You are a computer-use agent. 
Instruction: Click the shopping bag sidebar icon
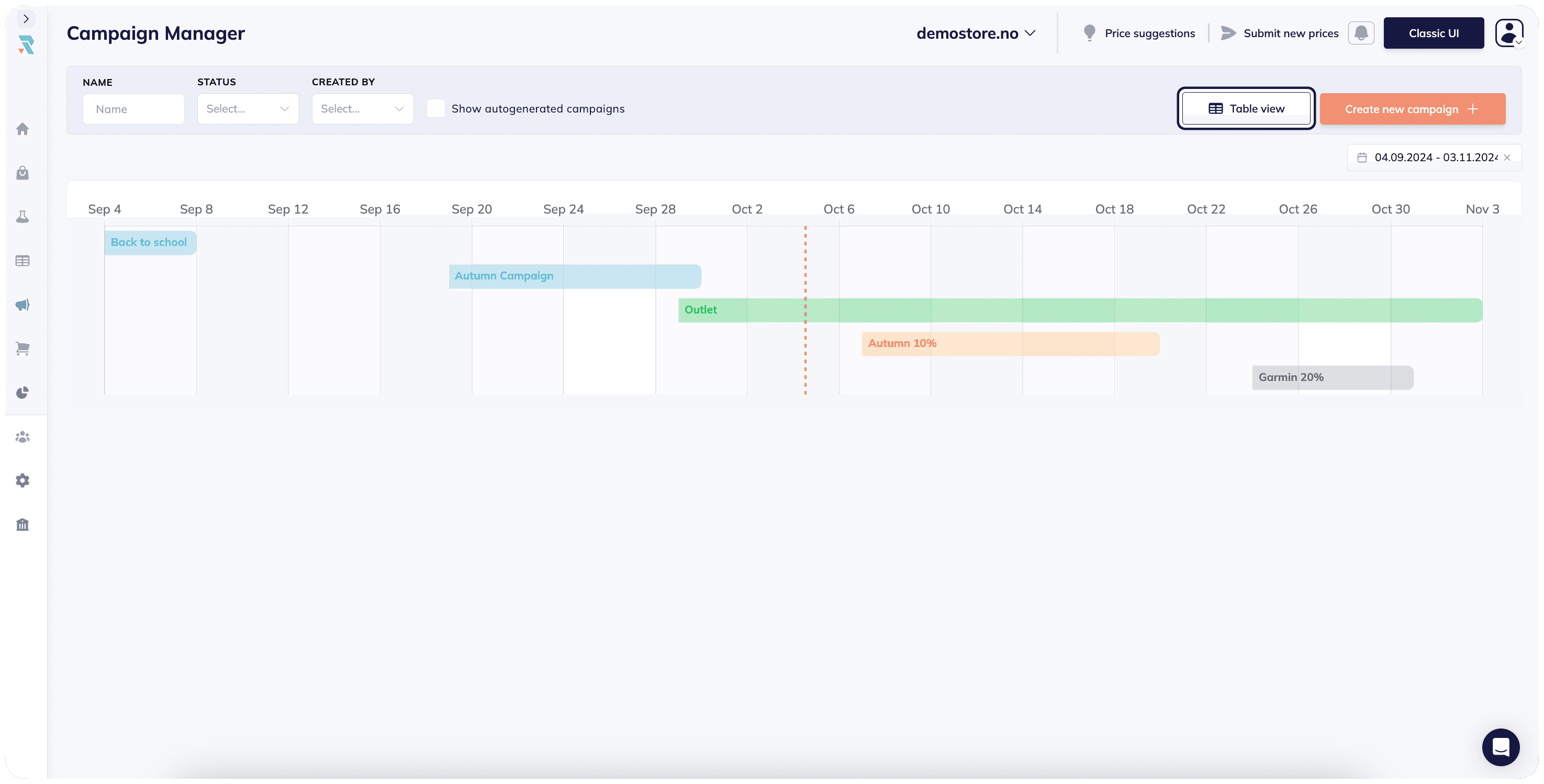point(23,173)
